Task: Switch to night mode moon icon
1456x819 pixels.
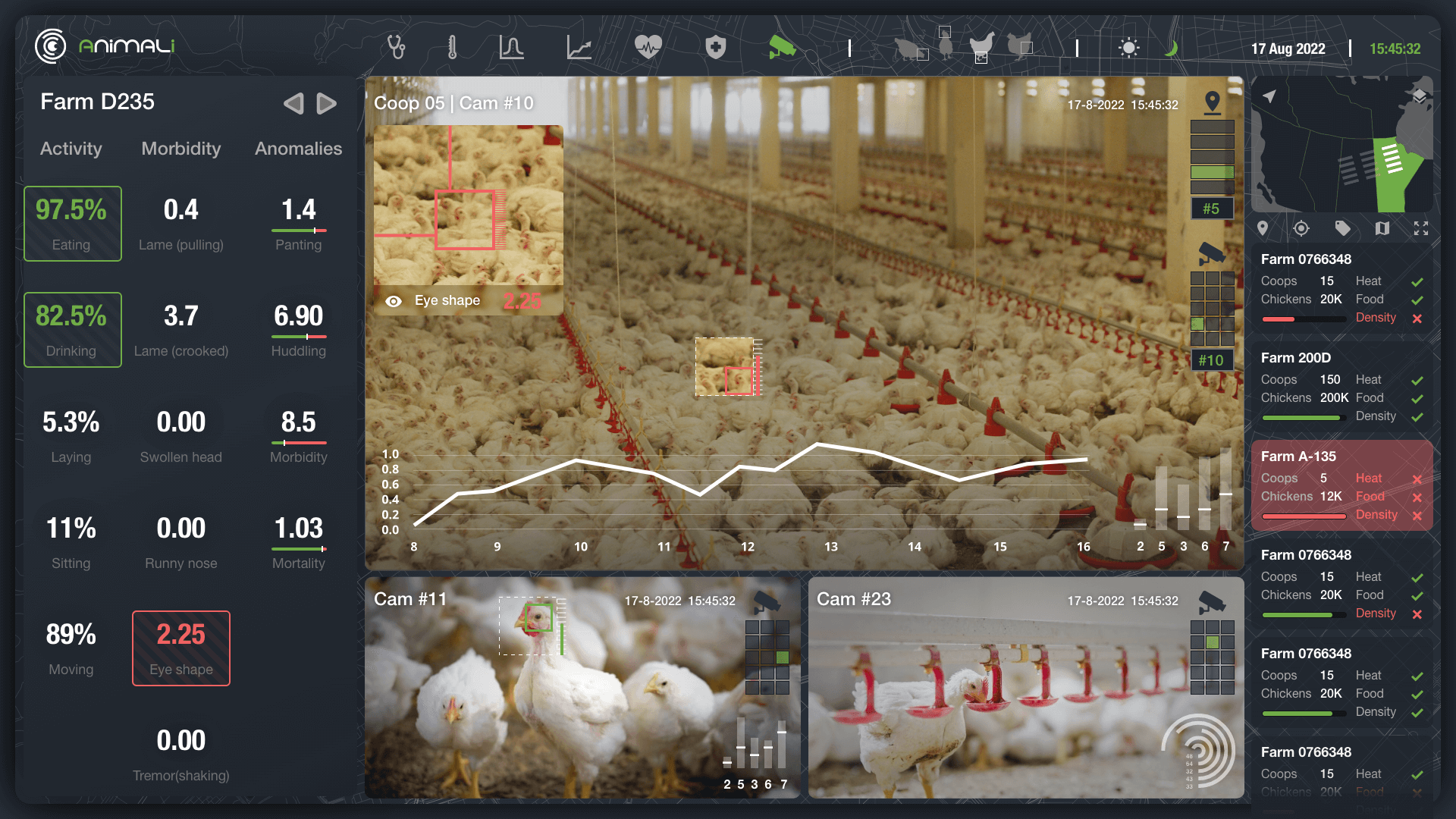Action: tap(1171, 48)
